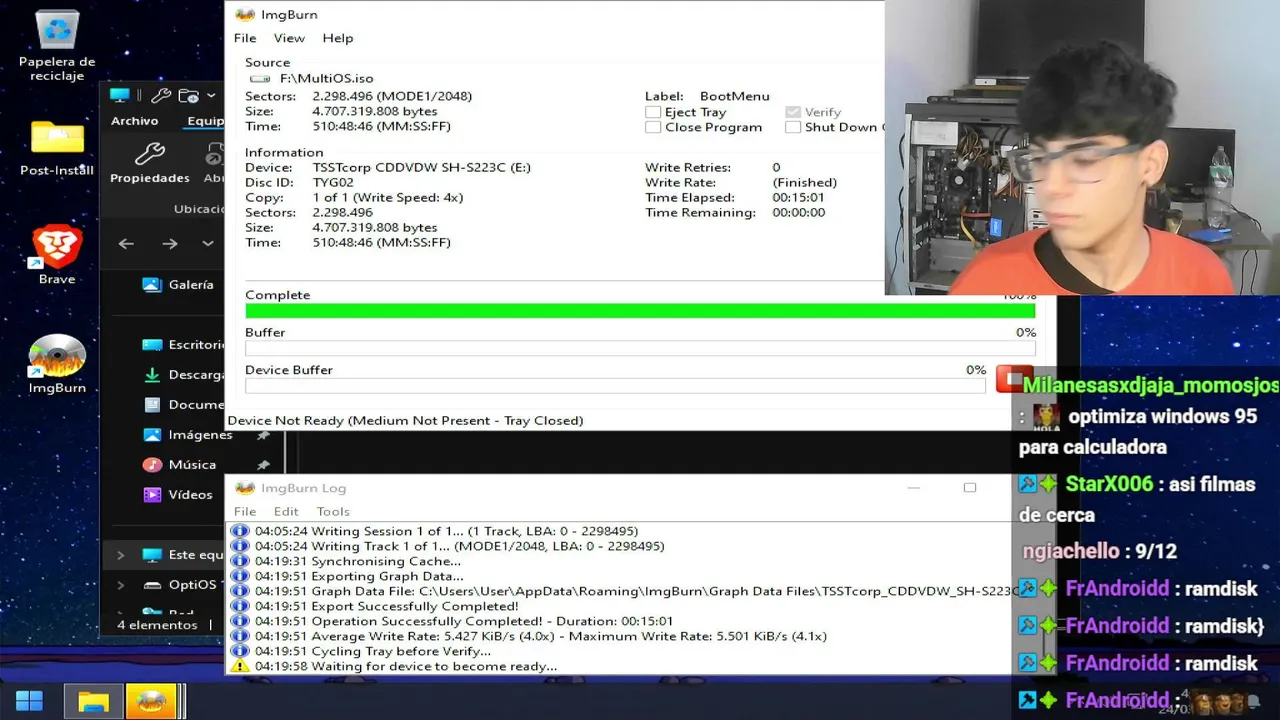Click the ImgBurn taskbar button

[151, 701]
